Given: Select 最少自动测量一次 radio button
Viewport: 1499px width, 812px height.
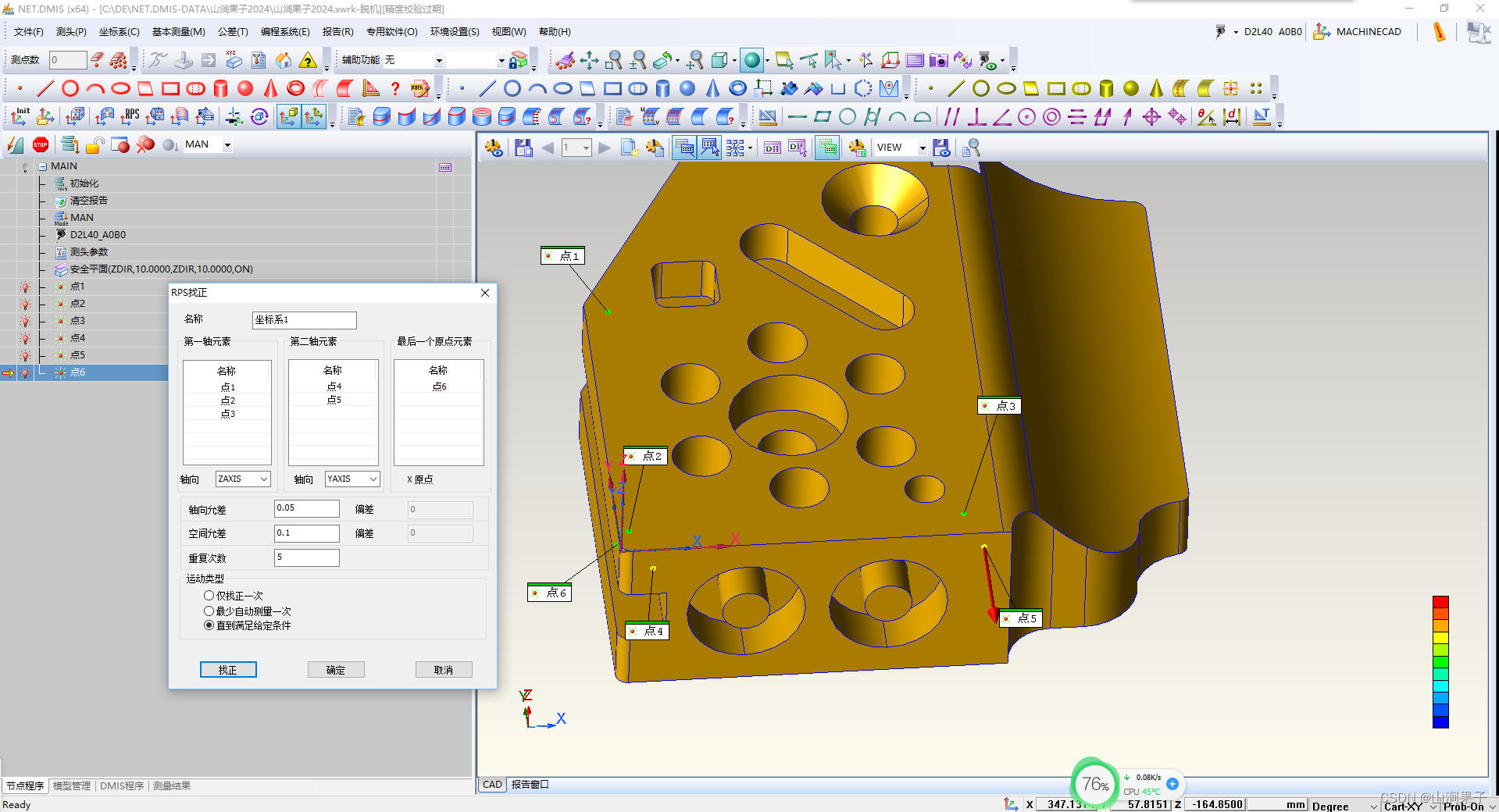Looking at the screenshot, I should [209, 611].
